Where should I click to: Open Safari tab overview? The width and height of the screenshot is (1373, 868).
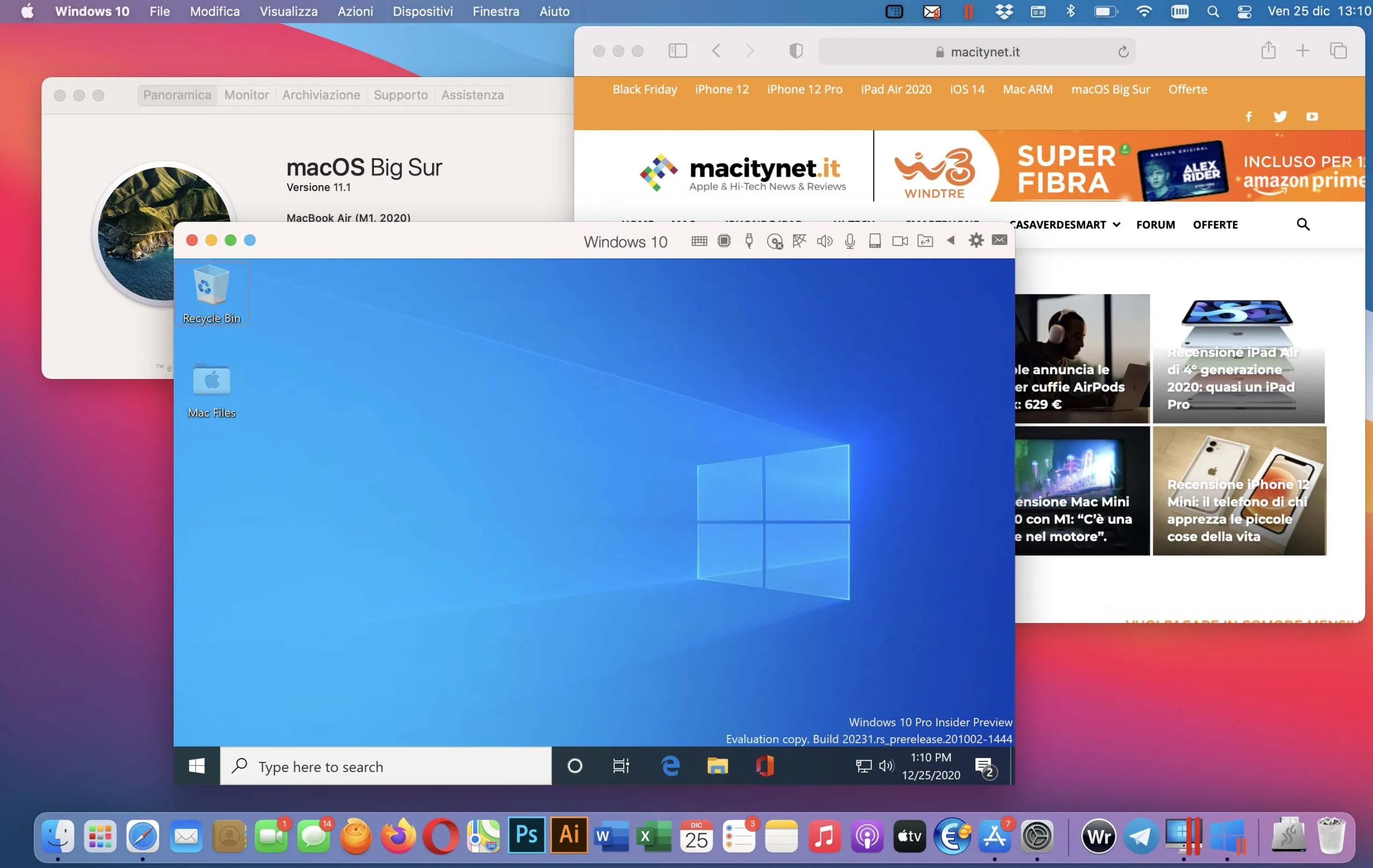pyautogui.click(x=1338, y=51)
